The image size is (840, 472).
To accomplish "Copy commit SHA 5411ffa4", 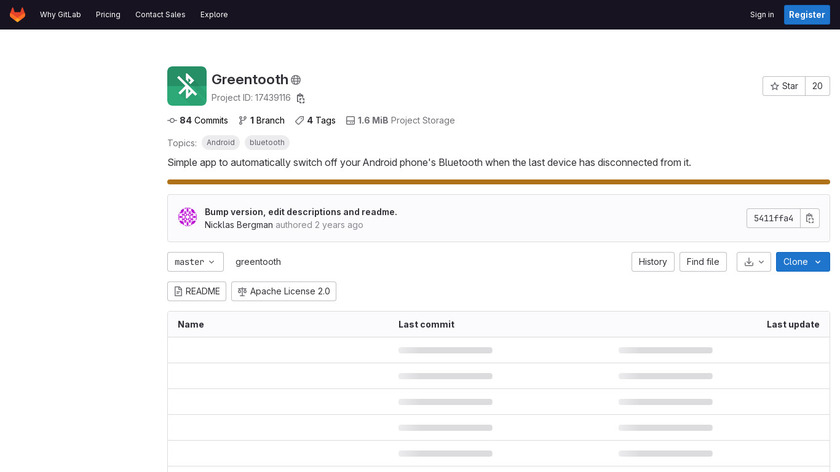I will click(810, 218).
